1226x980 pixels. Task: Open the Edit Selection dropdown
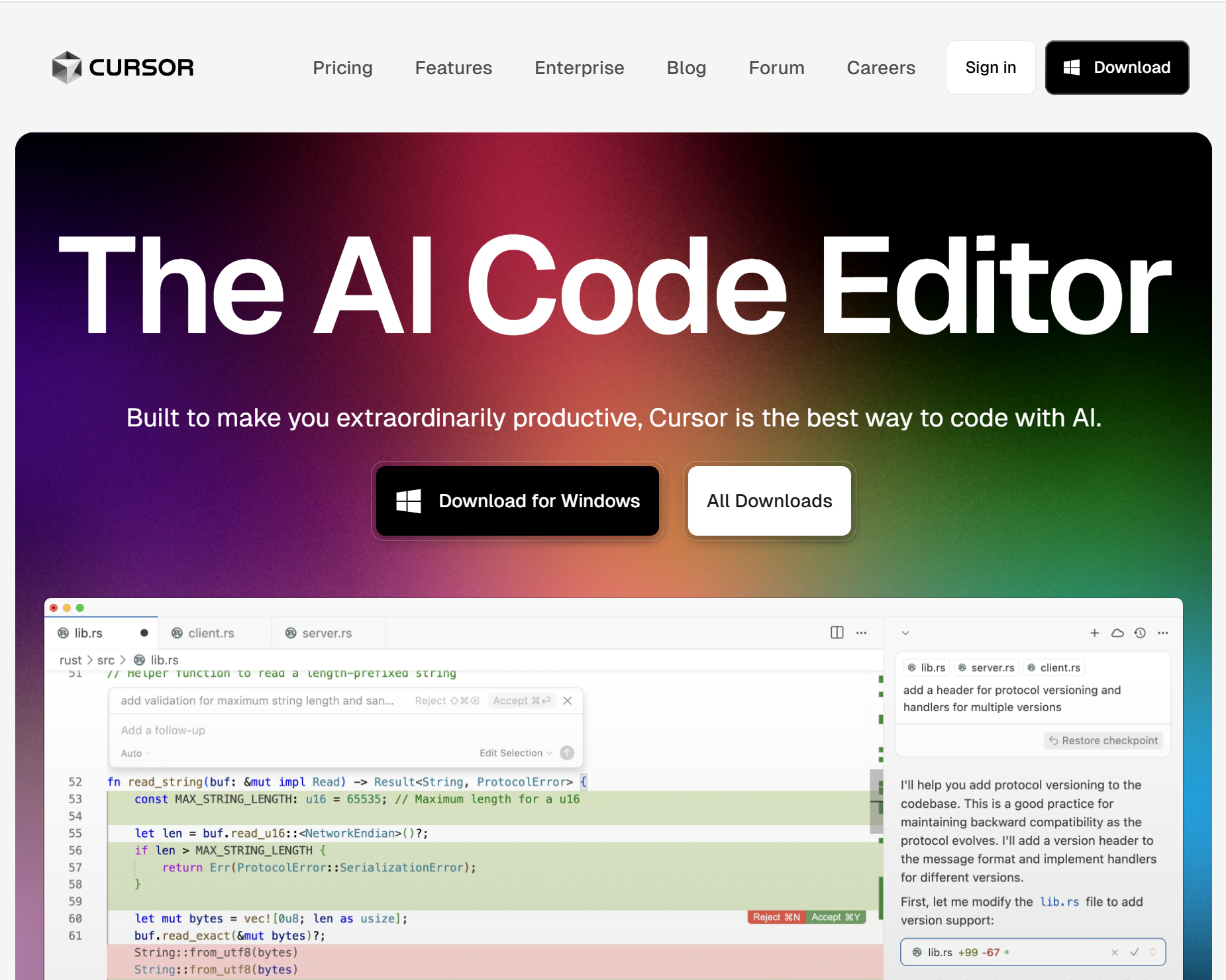tap(516, 753)
